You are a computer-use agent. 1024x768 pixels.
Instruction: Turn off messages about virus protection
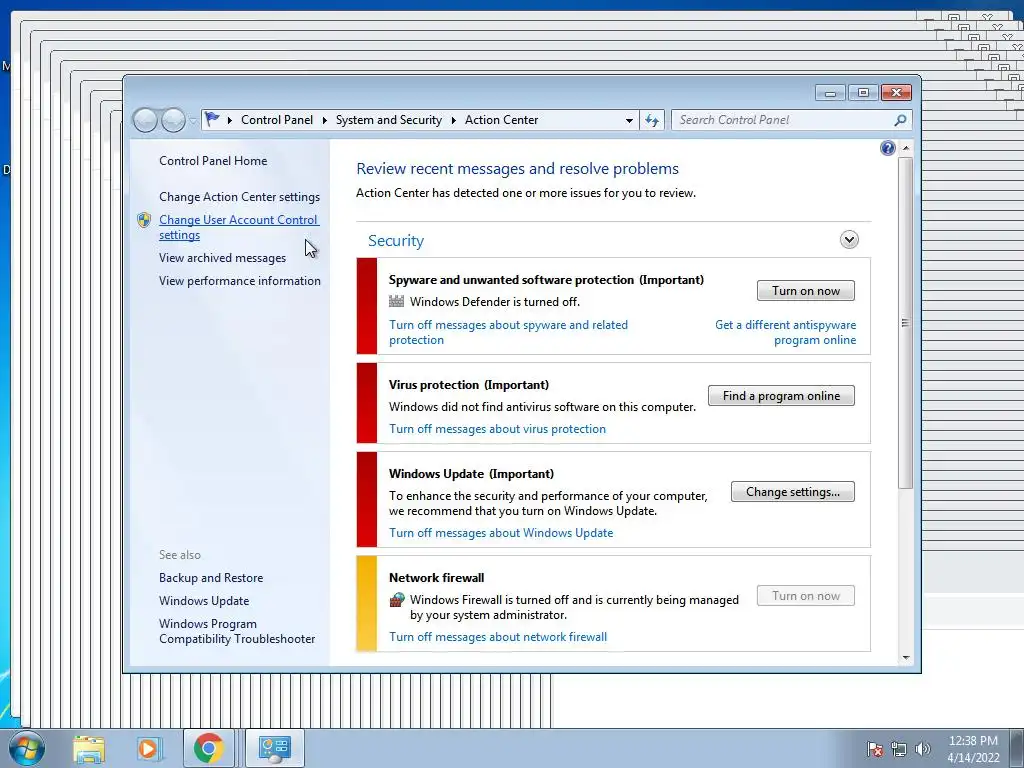tap(498, 429)
